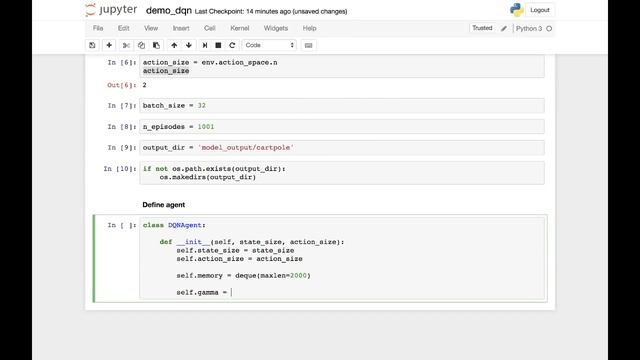Click into the action_size cell In [6]
Viewport: 640px width, 360px height.
[342, 67]
